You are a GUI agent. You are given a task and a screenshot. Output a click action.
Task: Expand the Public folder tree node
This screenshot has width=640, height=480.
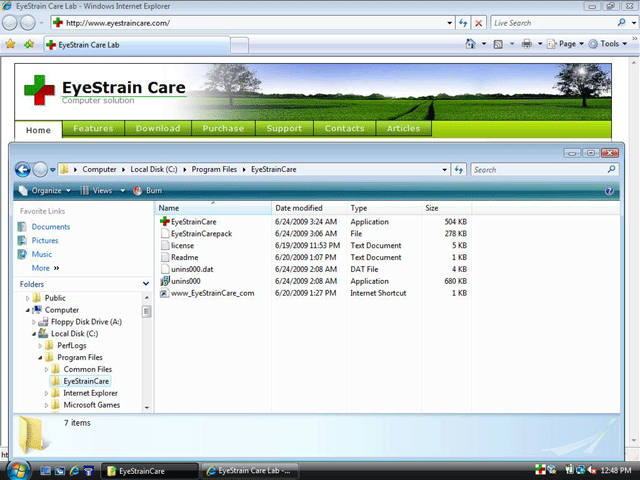pos(28,298)
